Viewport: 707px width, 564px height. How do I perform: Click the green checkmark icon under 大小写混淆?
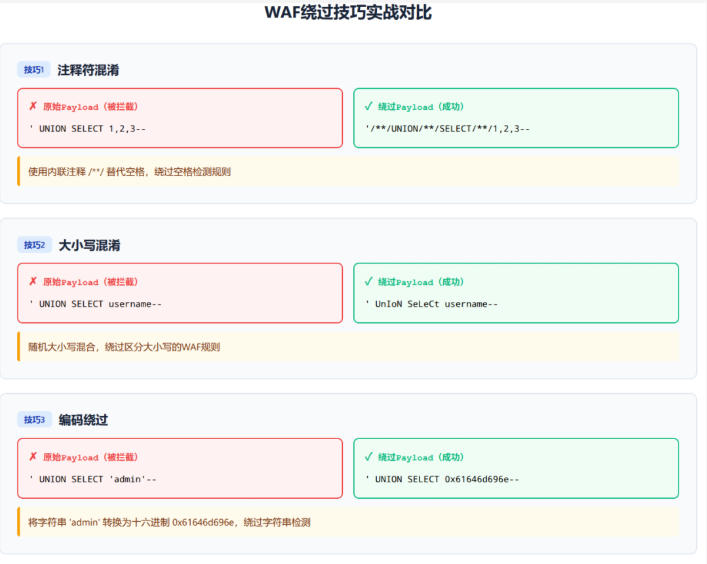coord(368,281)
